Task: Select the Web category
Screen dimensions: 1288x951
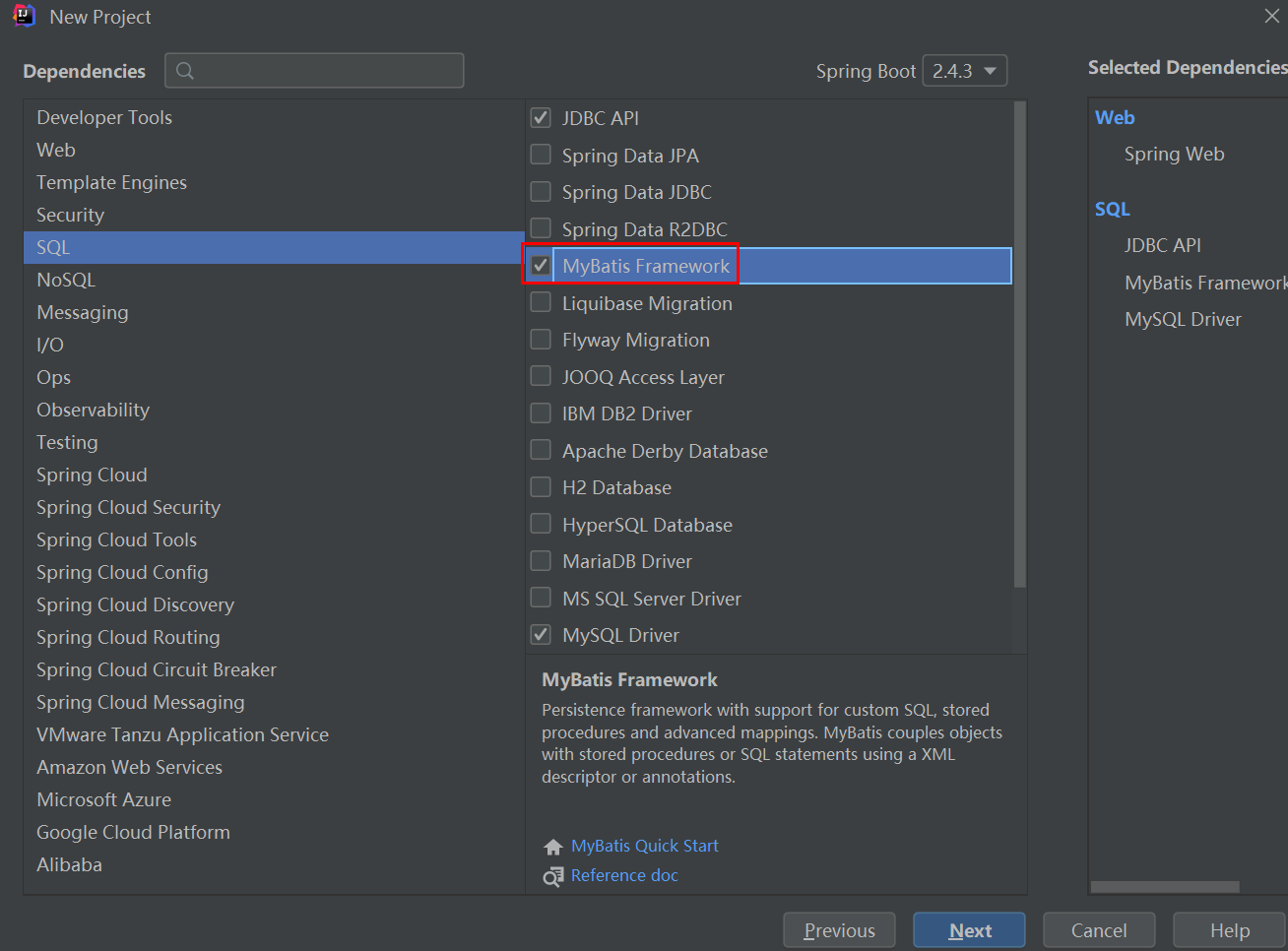Action: [x=274, y=150]
